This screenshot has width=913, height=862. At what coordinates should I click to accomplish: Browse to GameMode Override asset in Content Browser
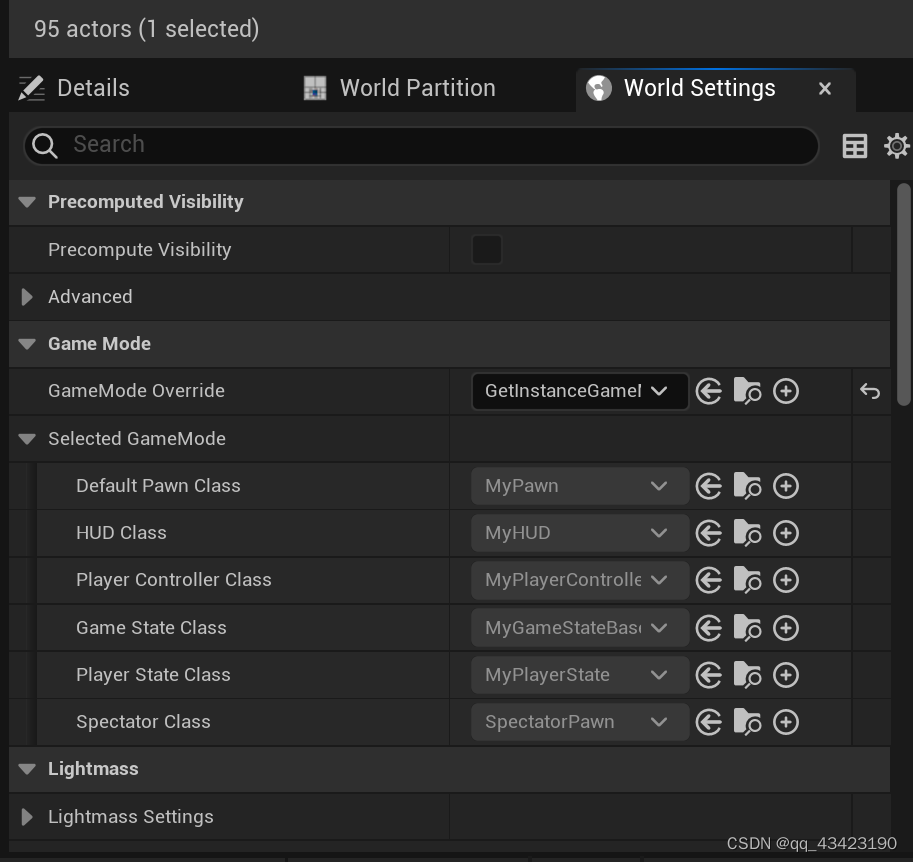(x=747, y=391)
